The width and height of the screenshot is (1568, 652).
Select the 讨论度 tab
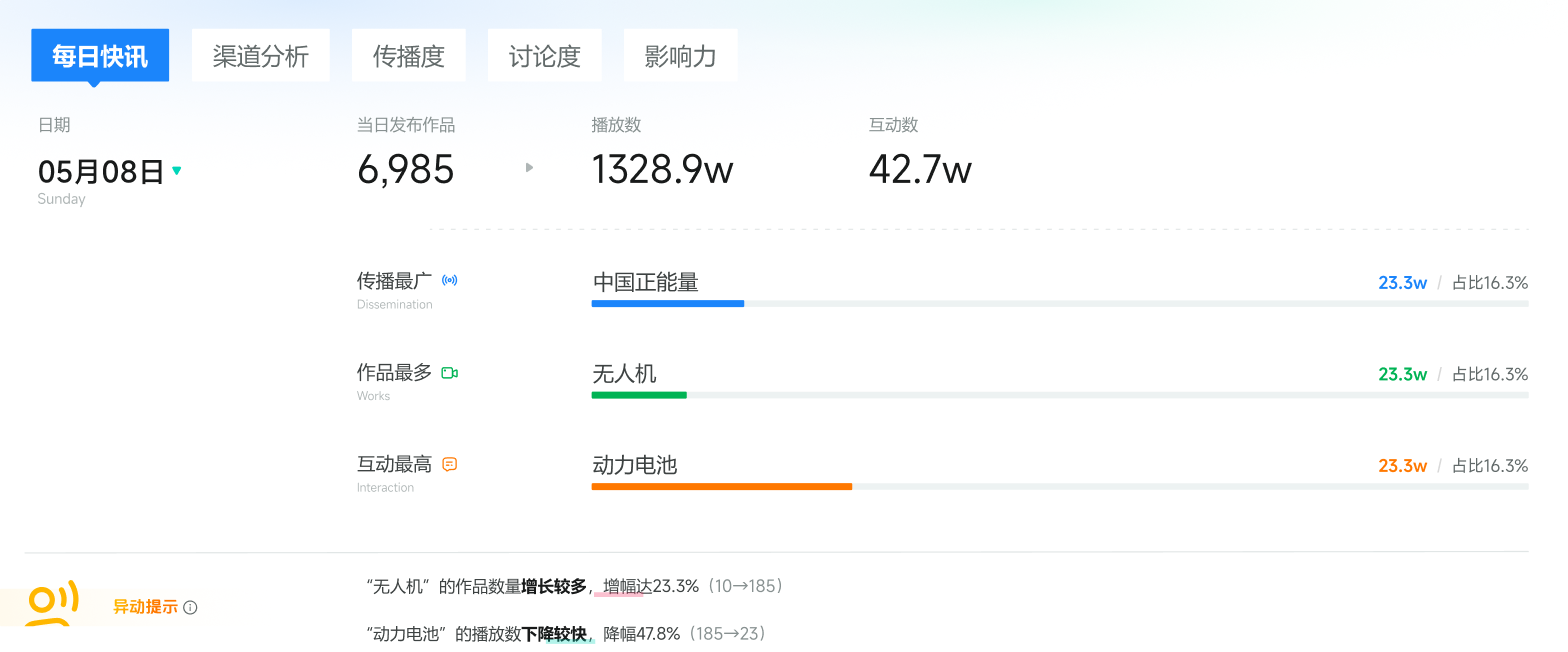pos(544,56)
